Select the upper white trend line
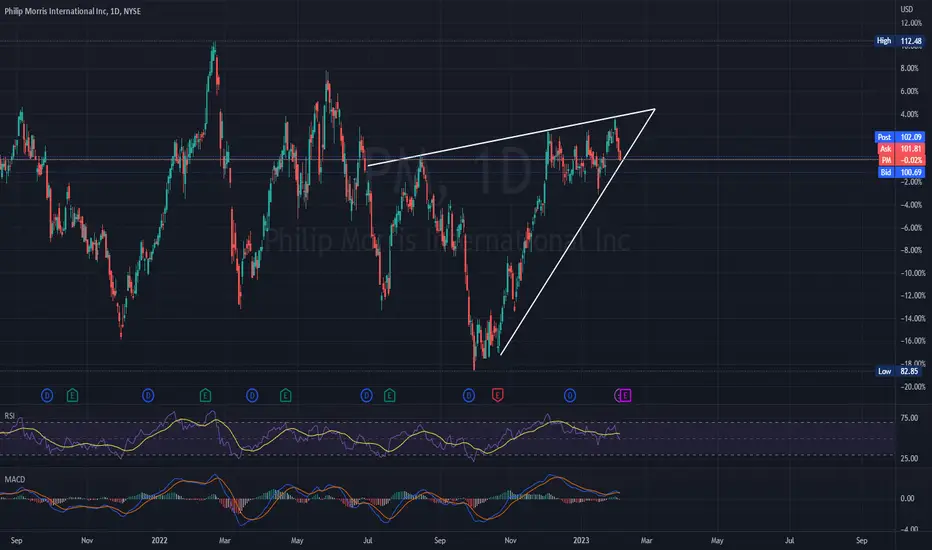Viewport: 932px width, 550px height. tap(511, 137)
